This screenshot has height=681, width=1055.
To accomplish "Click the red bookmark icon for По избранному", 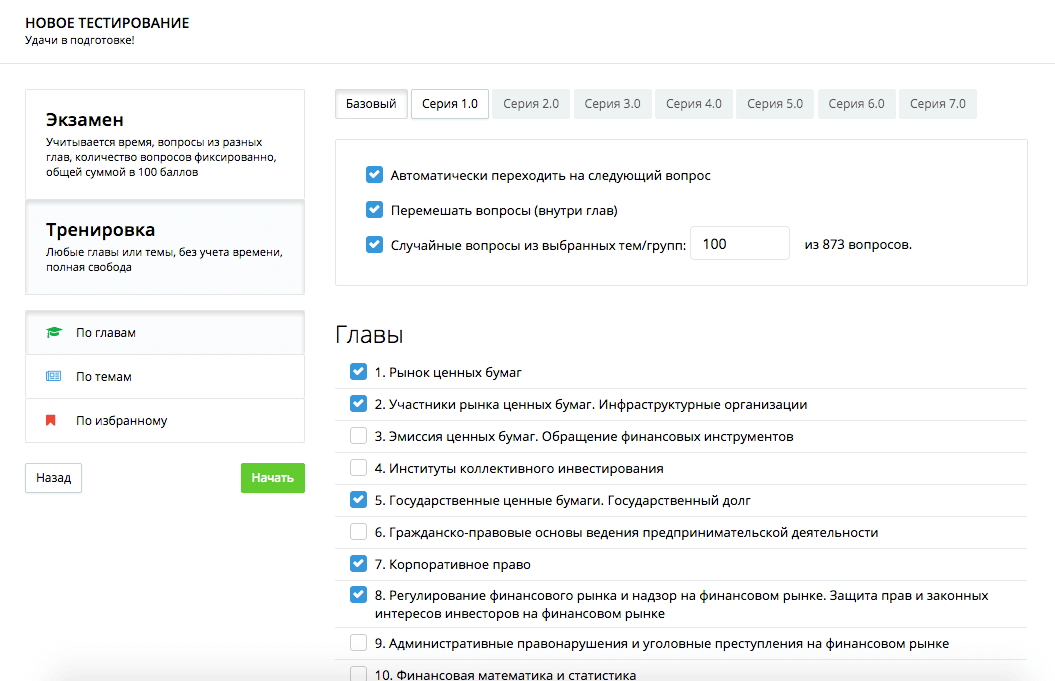I will pos(51,421).
